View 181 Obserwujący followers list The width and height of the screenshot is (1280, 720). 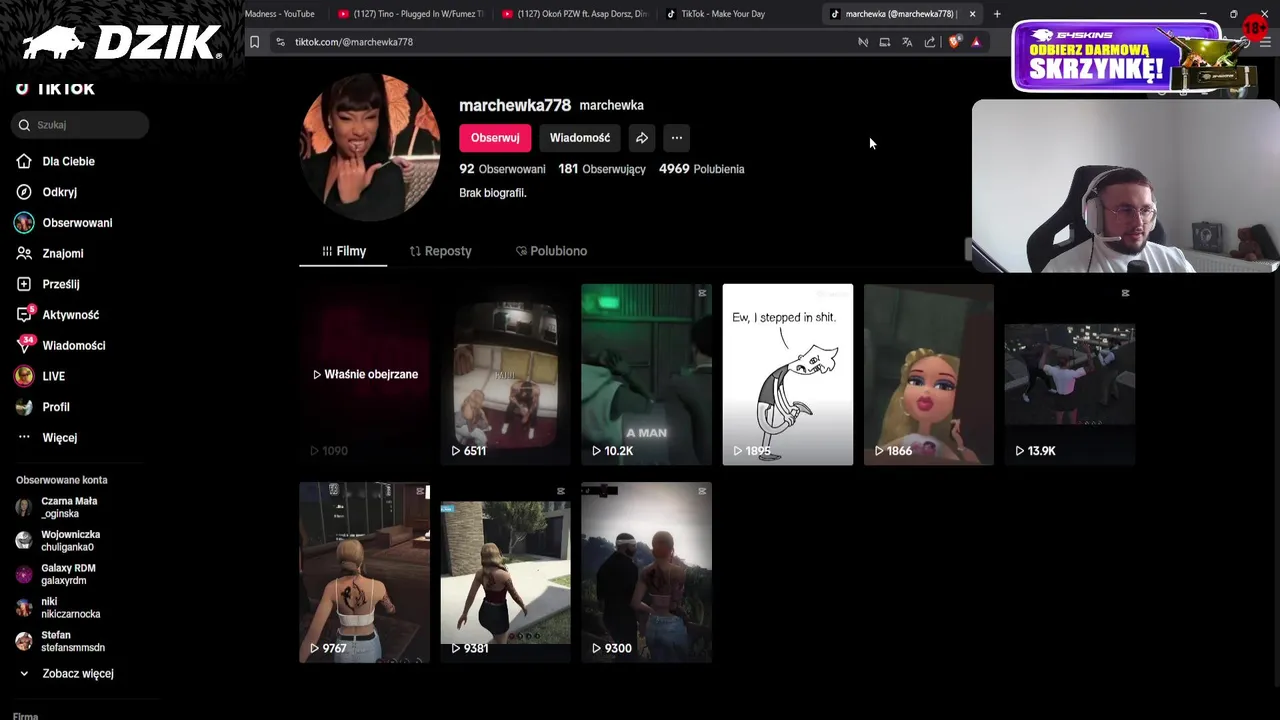[602, 169]
